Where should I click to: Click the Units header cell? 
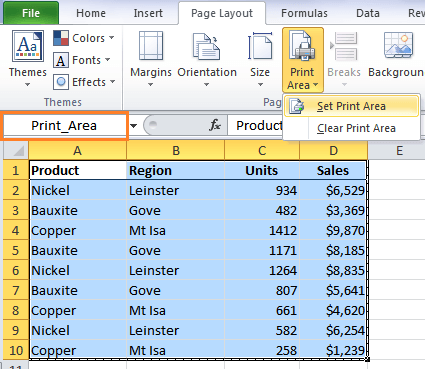[262, 170]
